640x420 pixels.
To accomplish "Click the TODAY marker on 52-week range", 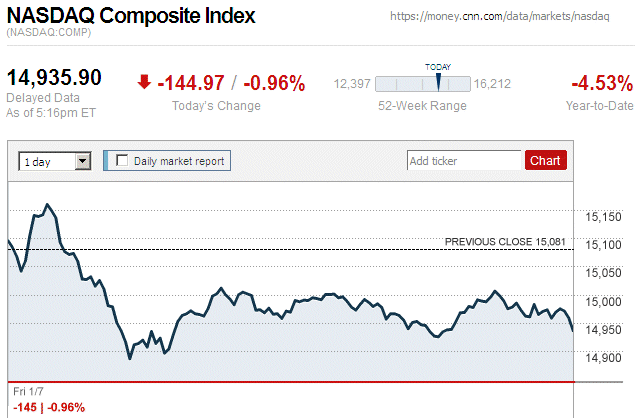I will 438,79.
